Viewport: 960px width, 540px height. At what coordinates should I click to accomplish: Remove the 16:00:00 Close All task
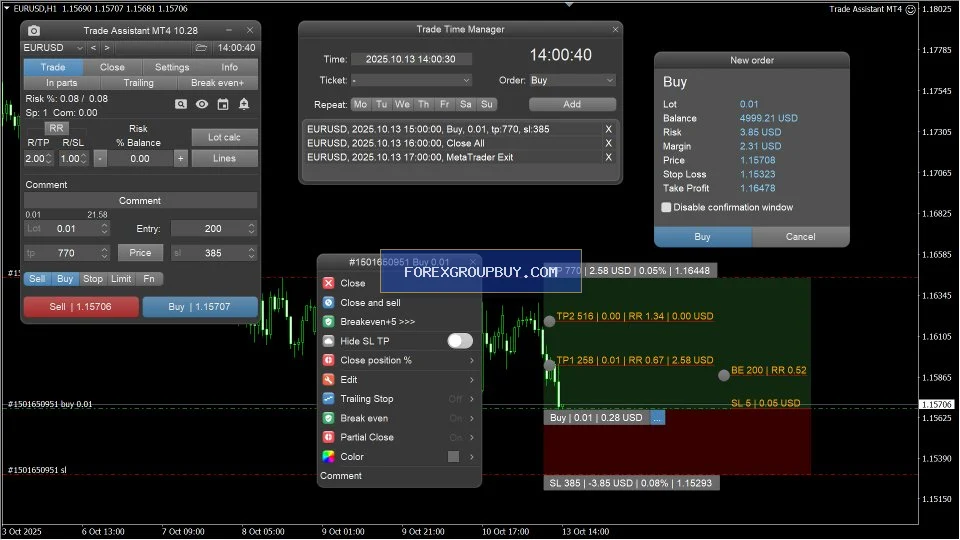(609, 143)
